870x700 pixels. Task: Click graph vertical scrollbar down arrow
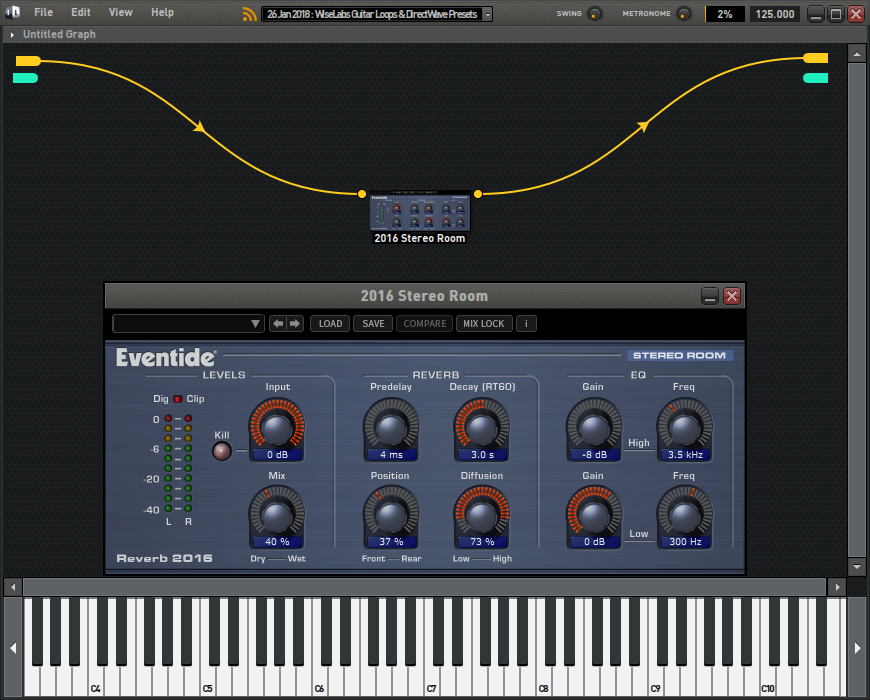[x=857, y=567]
